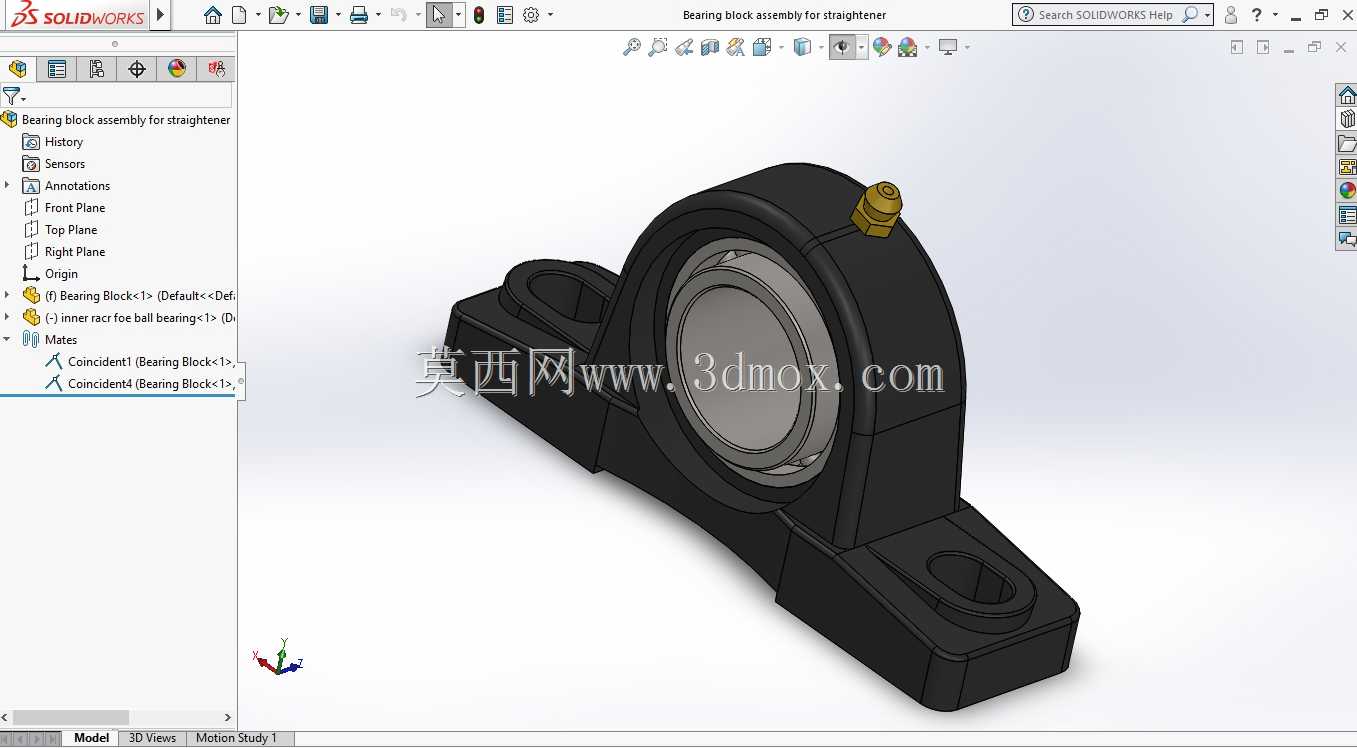Open the Motion Study 1 tab

(x=236, y=738)
